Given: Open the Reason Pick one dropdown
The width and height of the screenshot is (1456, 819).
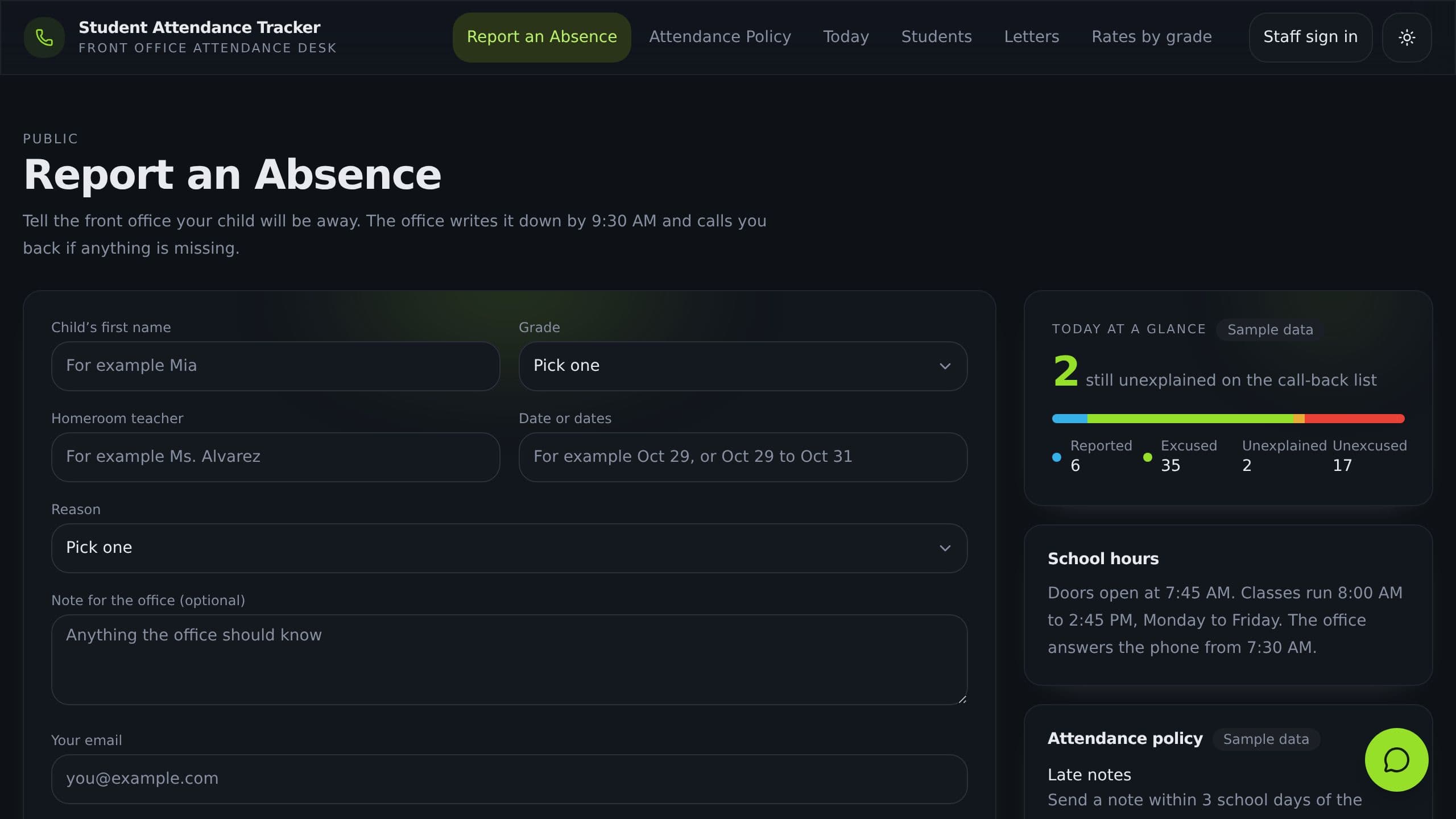Looking at the screenshot, I should 509,548.
